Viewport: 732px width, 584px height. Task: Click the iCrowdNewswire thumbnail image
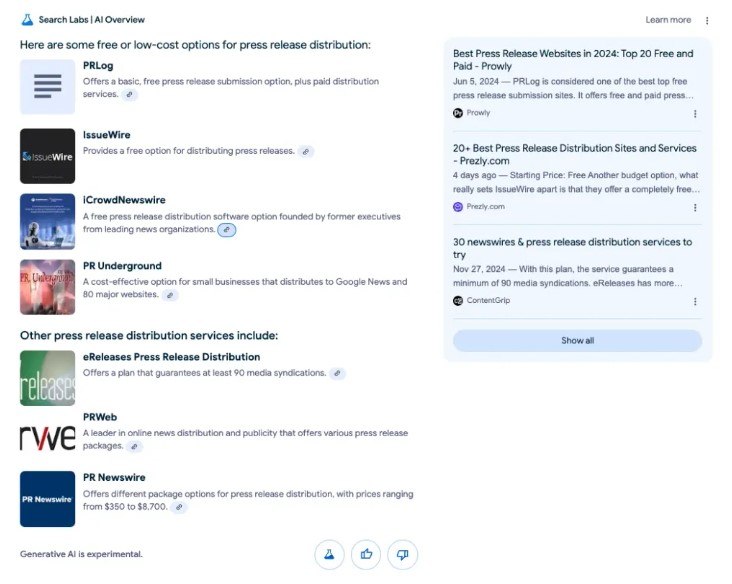[x=47, y=221]
